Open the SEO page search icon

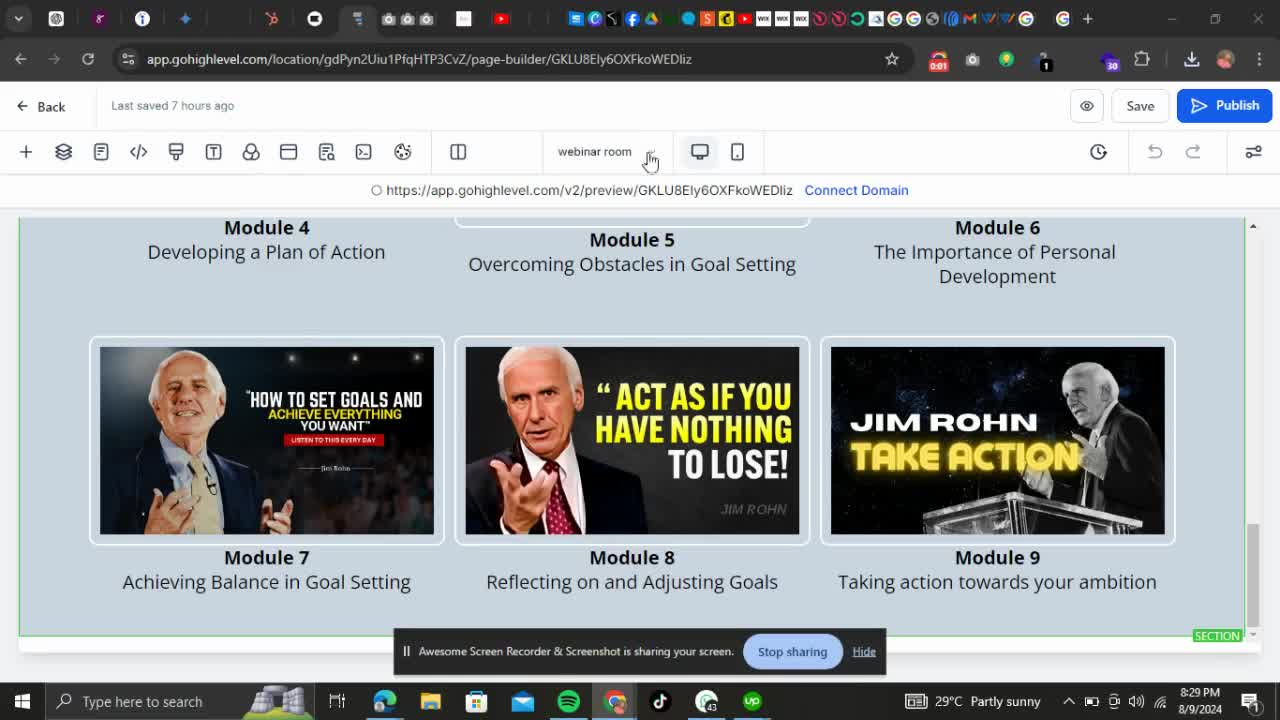tap(326, 152)
